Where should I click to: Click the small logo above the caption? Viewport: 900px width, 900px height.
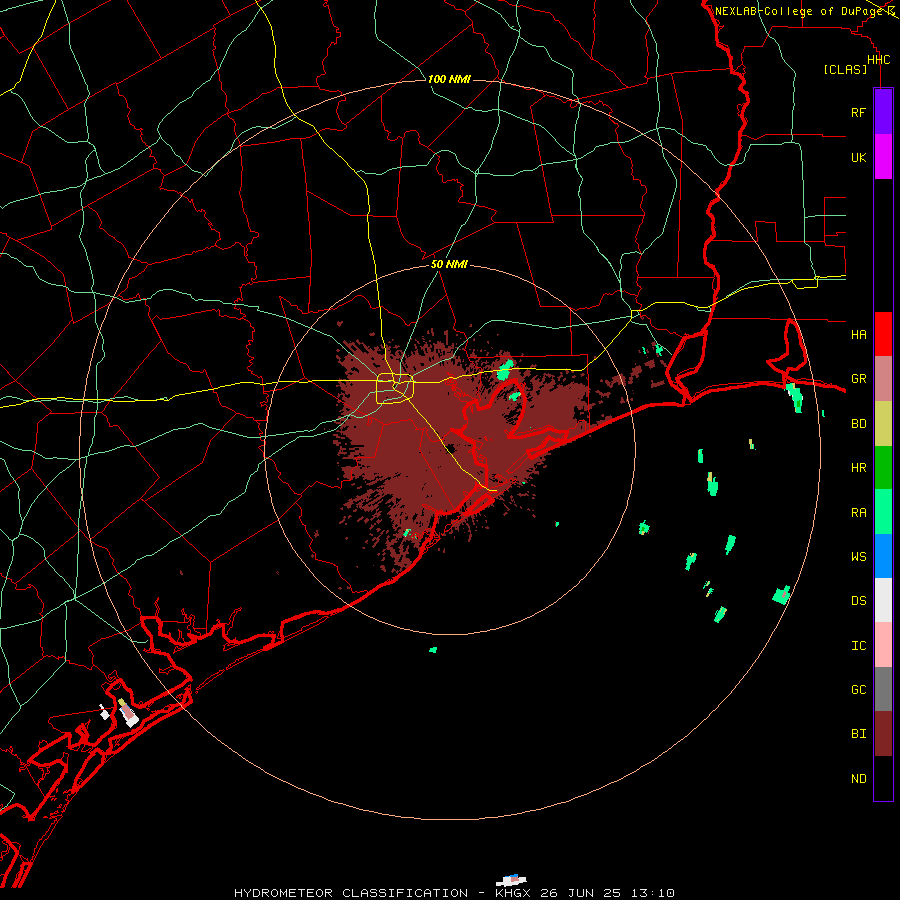(x=511, y=880)
